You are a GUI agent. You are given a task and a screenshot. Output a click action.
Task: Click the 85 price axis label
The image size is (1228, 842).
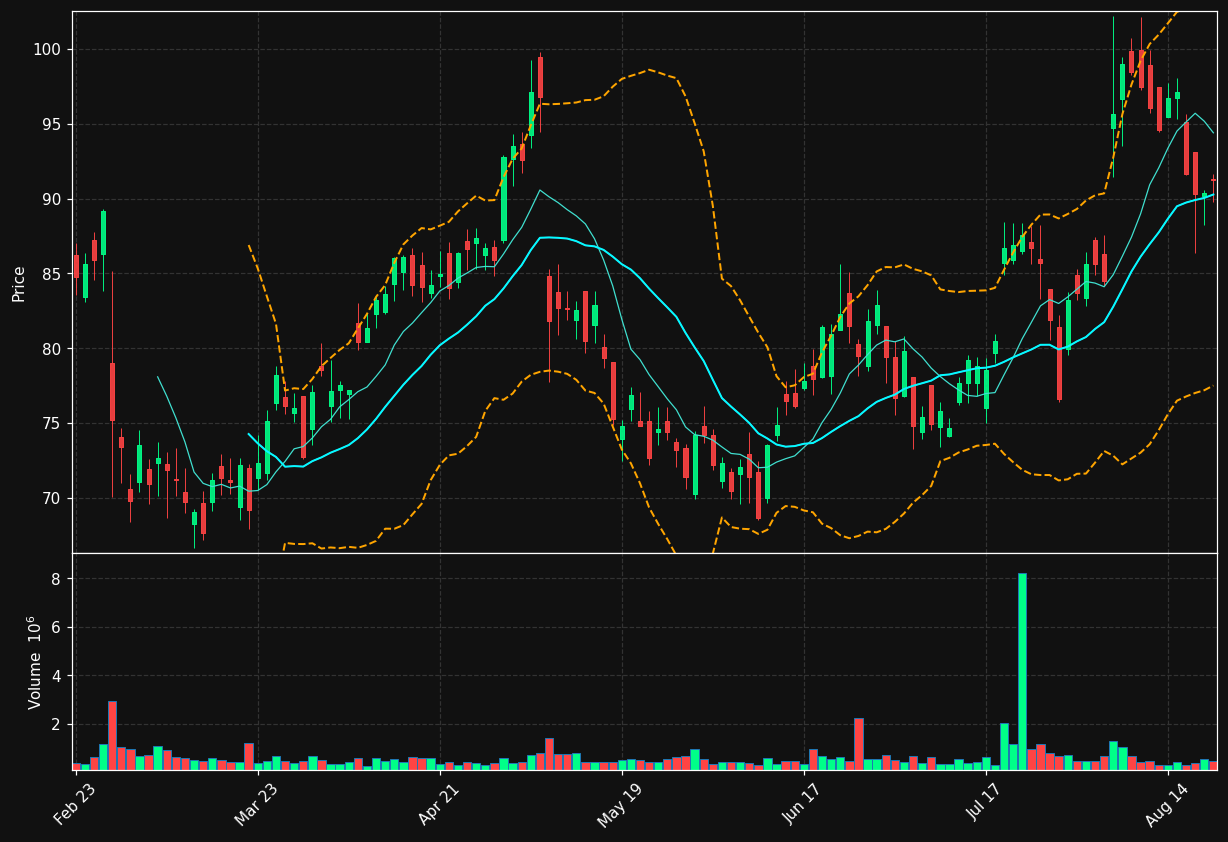(51, 274)
